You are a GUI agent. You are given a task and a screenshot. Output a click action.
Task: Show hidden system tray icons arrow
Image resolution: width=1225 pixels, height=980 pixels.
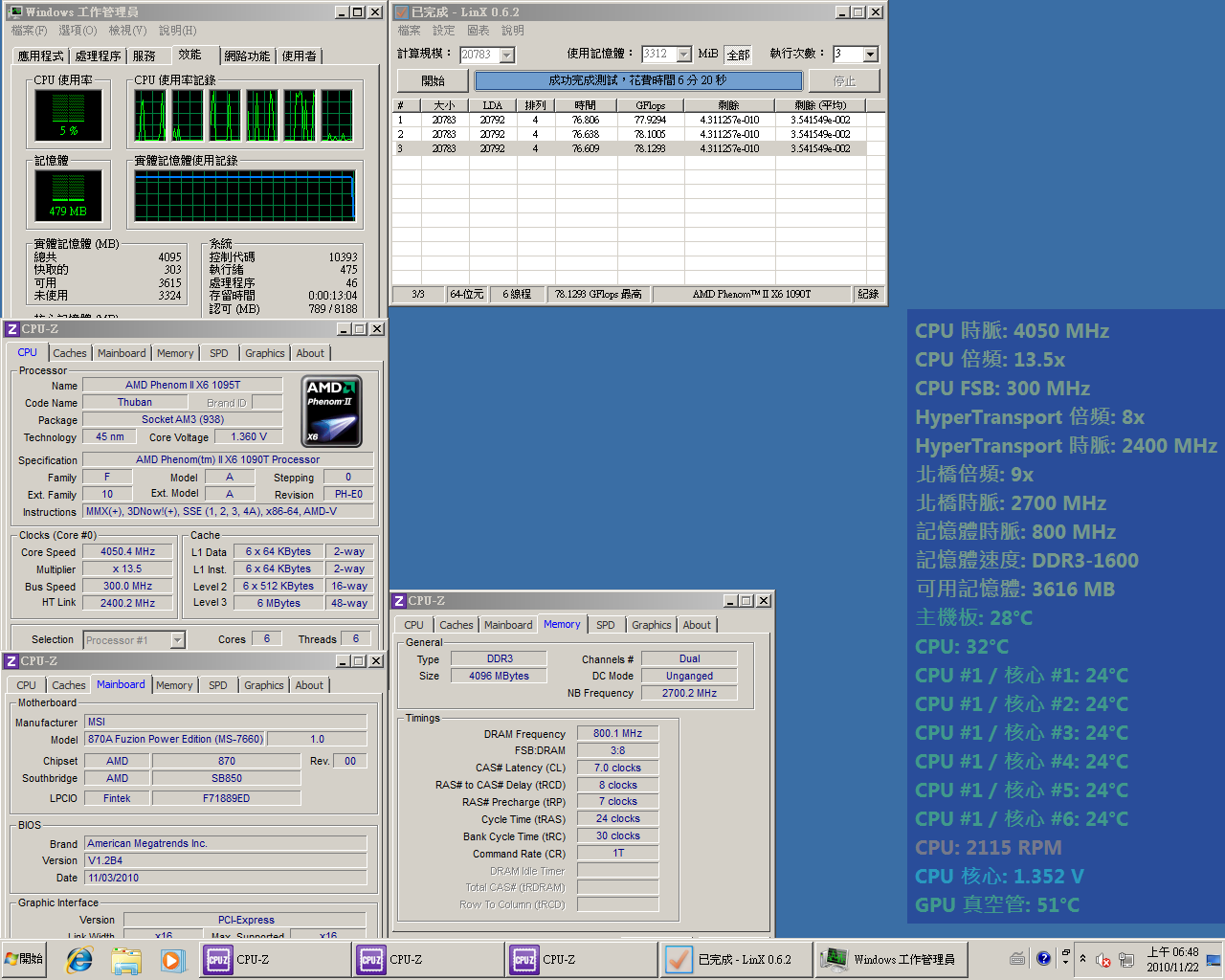(1082, 959)
